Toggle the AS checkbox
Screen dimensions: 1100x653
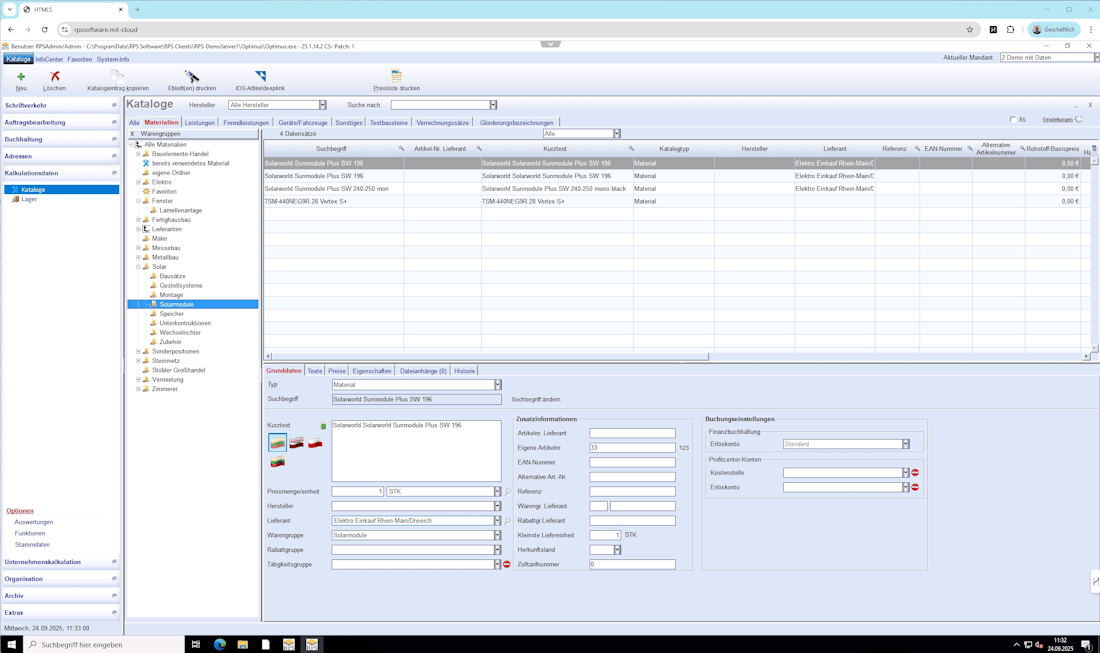[x=1013, y=120]
